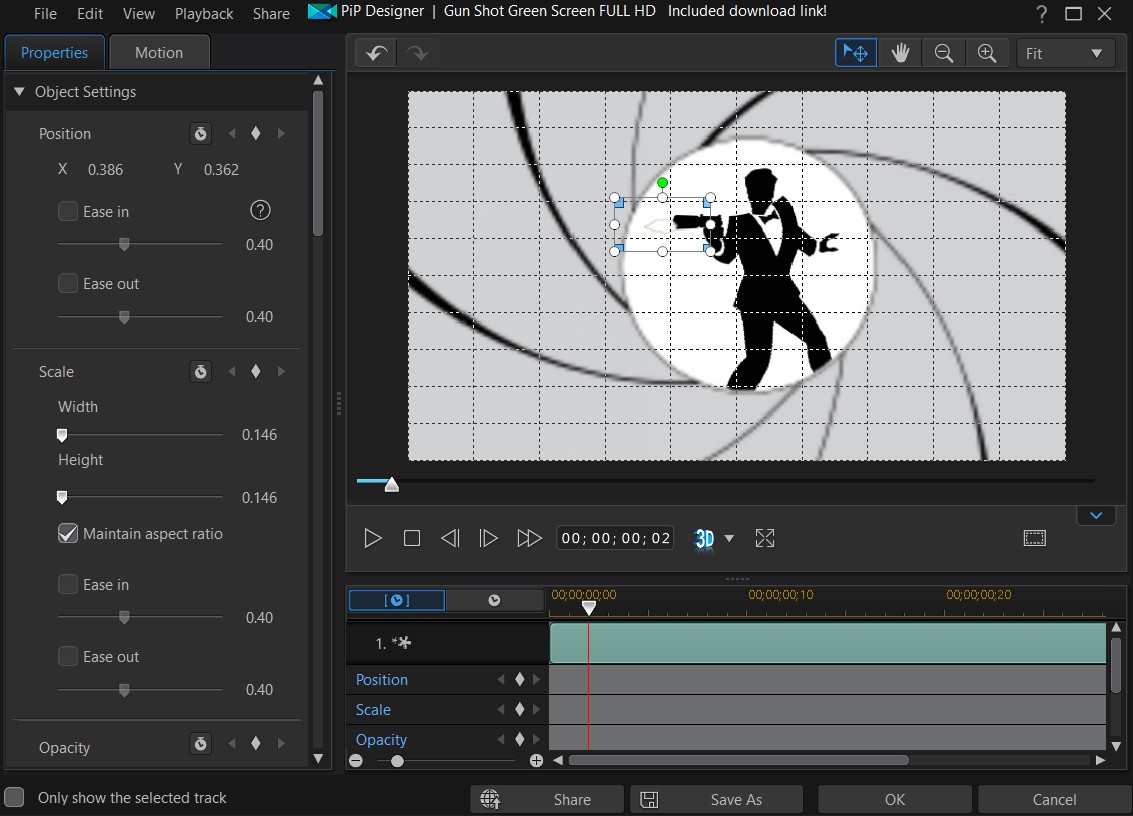Image resolution: width=1133 pixels, height=816 pixels.
Task: Click the globe icon beside Share
Action: coord(490,799)
